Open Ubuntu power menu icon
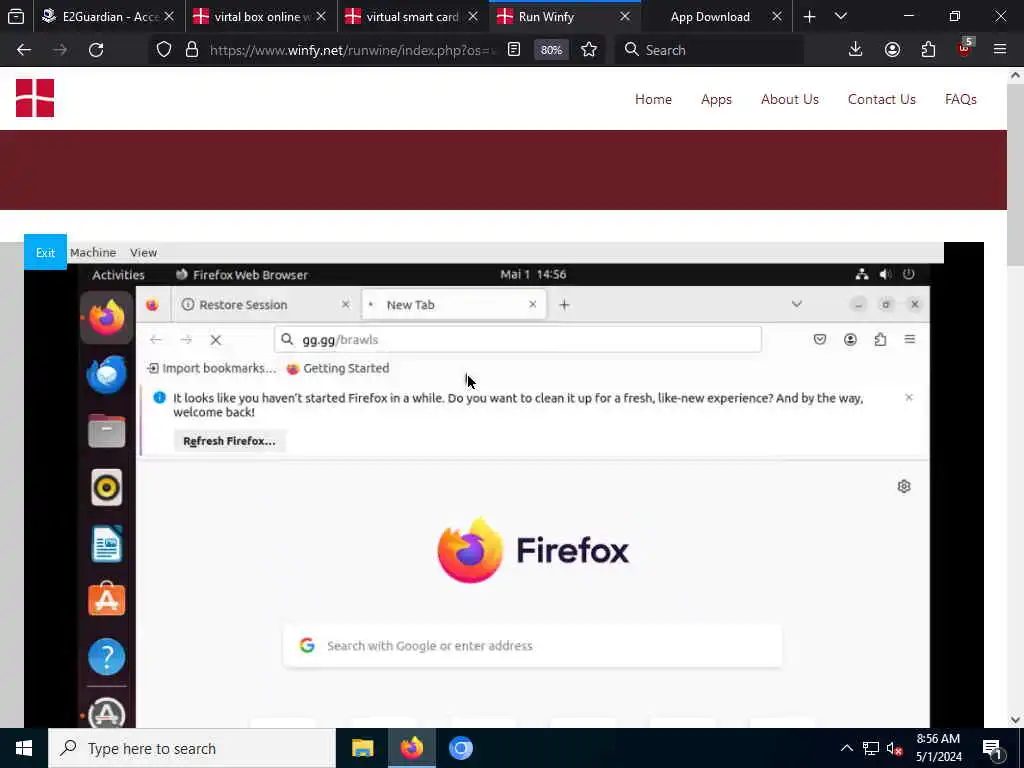 [908, 274]
